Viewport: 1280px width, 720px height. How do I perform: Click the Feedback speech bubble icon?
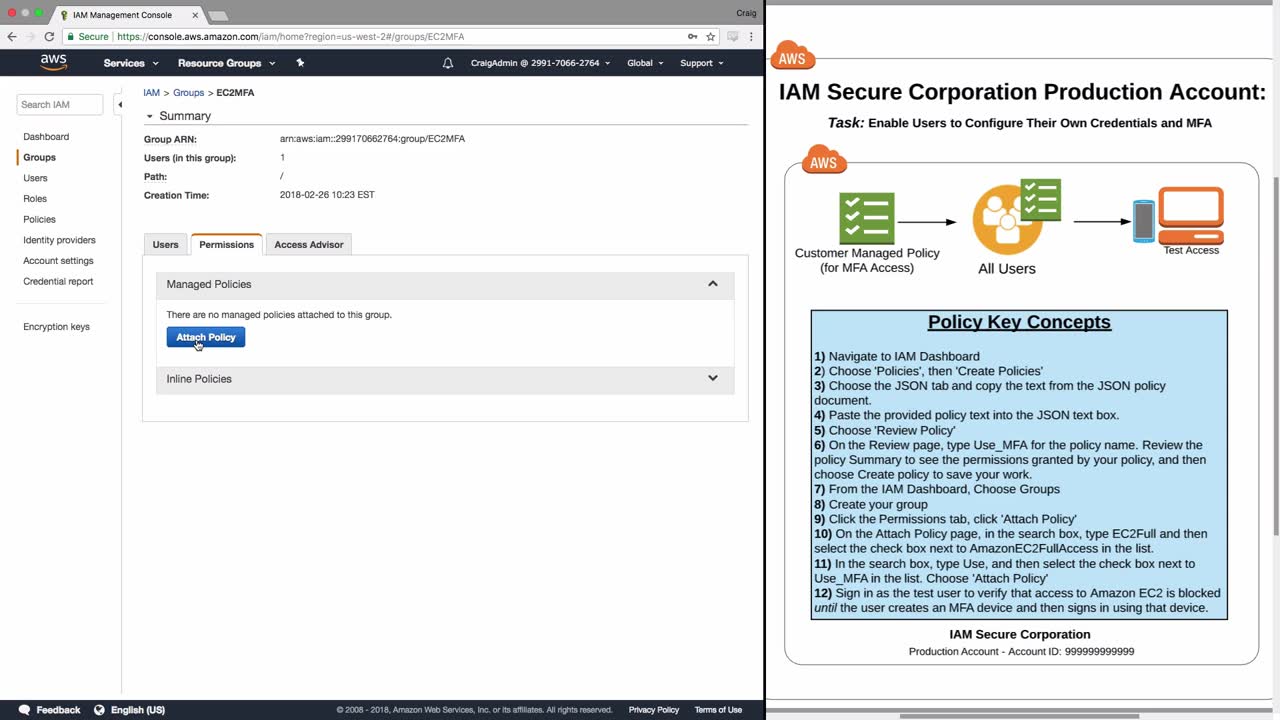pyautogui.click(x=25, y=710)
